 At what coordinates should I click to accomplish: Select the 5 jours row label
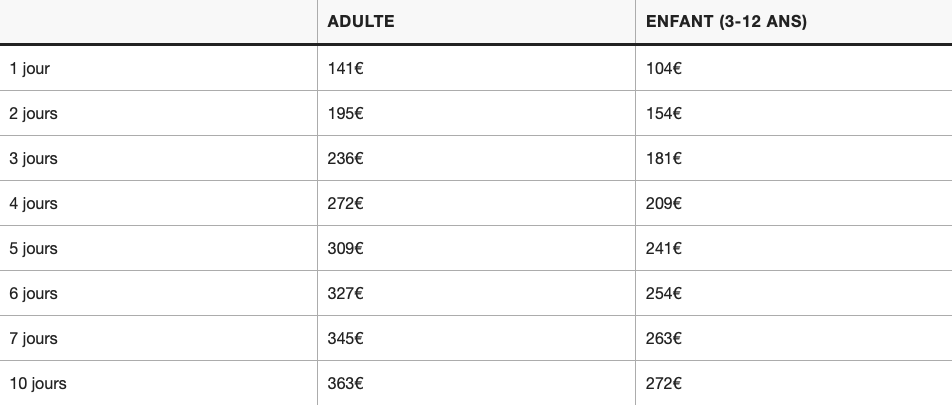pos(33,248)
